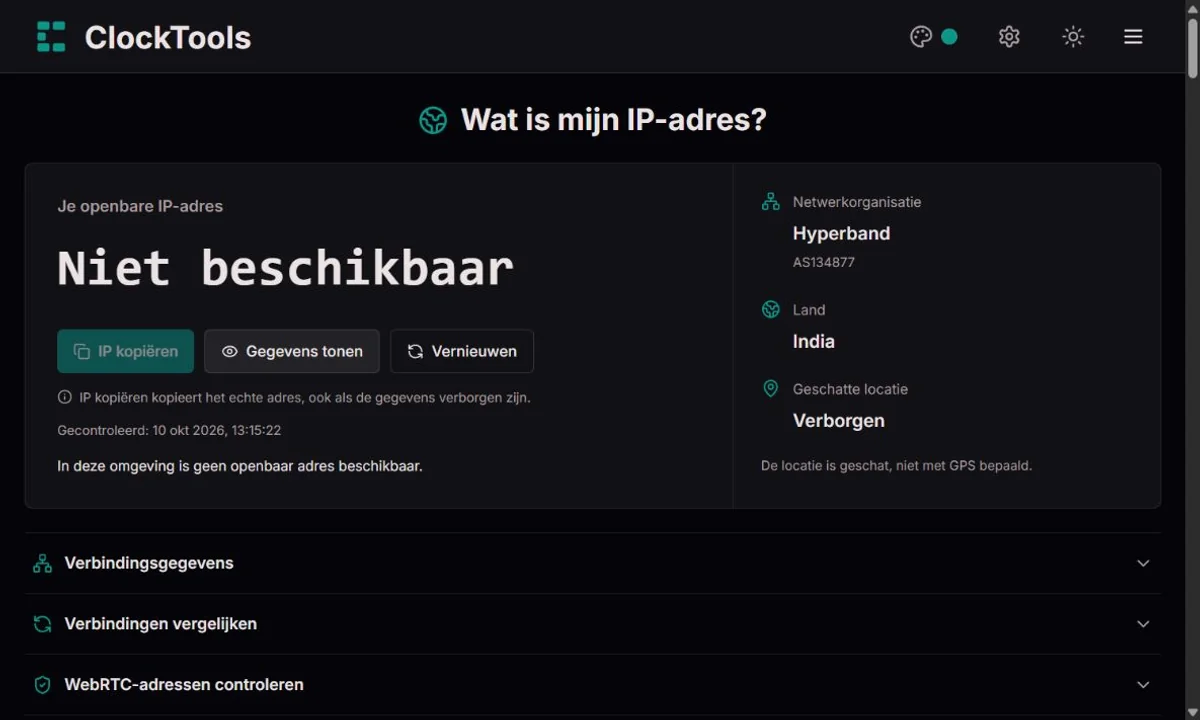Open the WebRTC-adressen controleren section title
This screenshot has height=720, width=1200.
(184, 685)
